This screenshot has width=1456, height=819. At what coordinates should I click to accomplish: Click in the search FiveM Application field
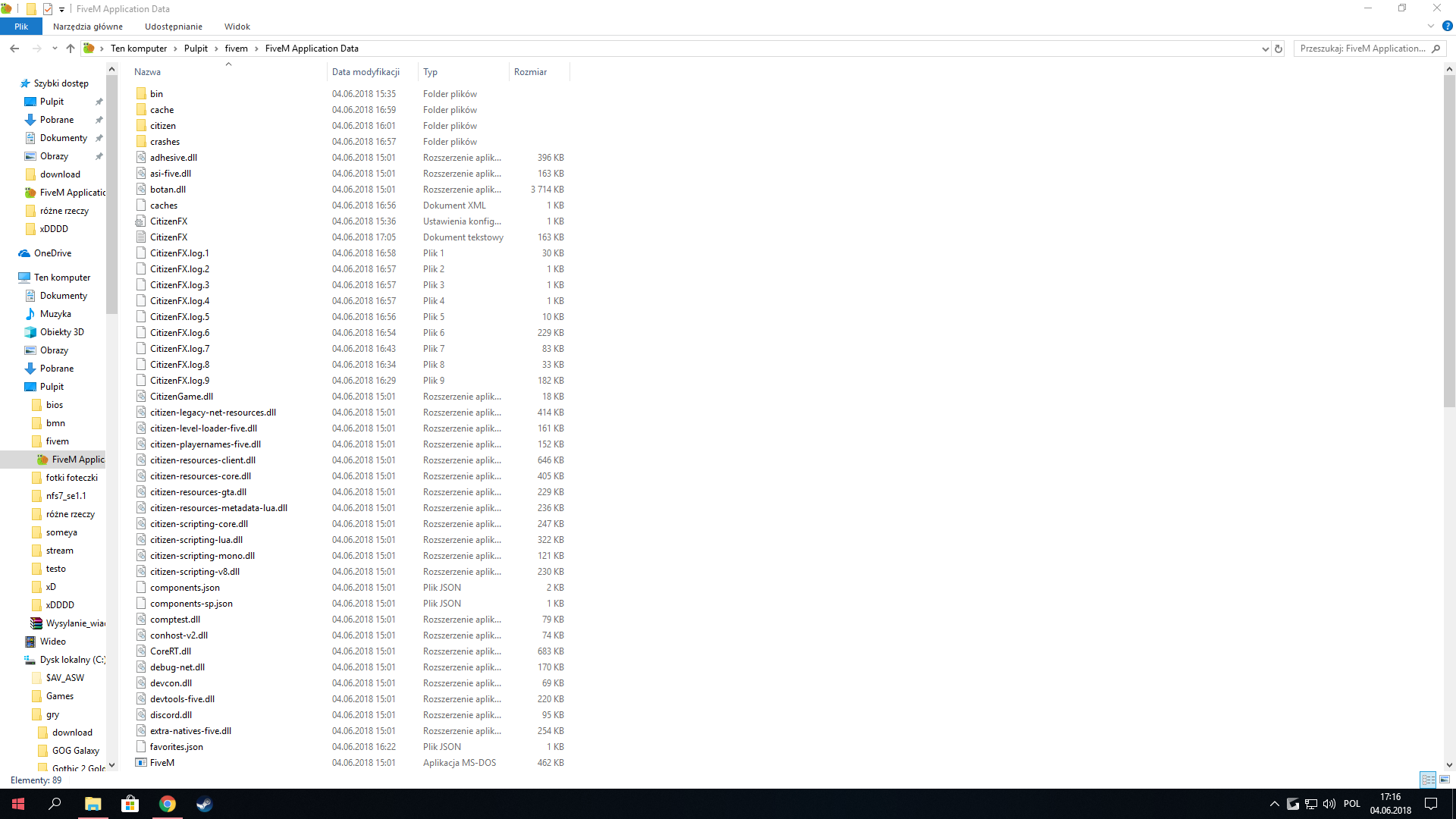click(x=1362, y=49)
